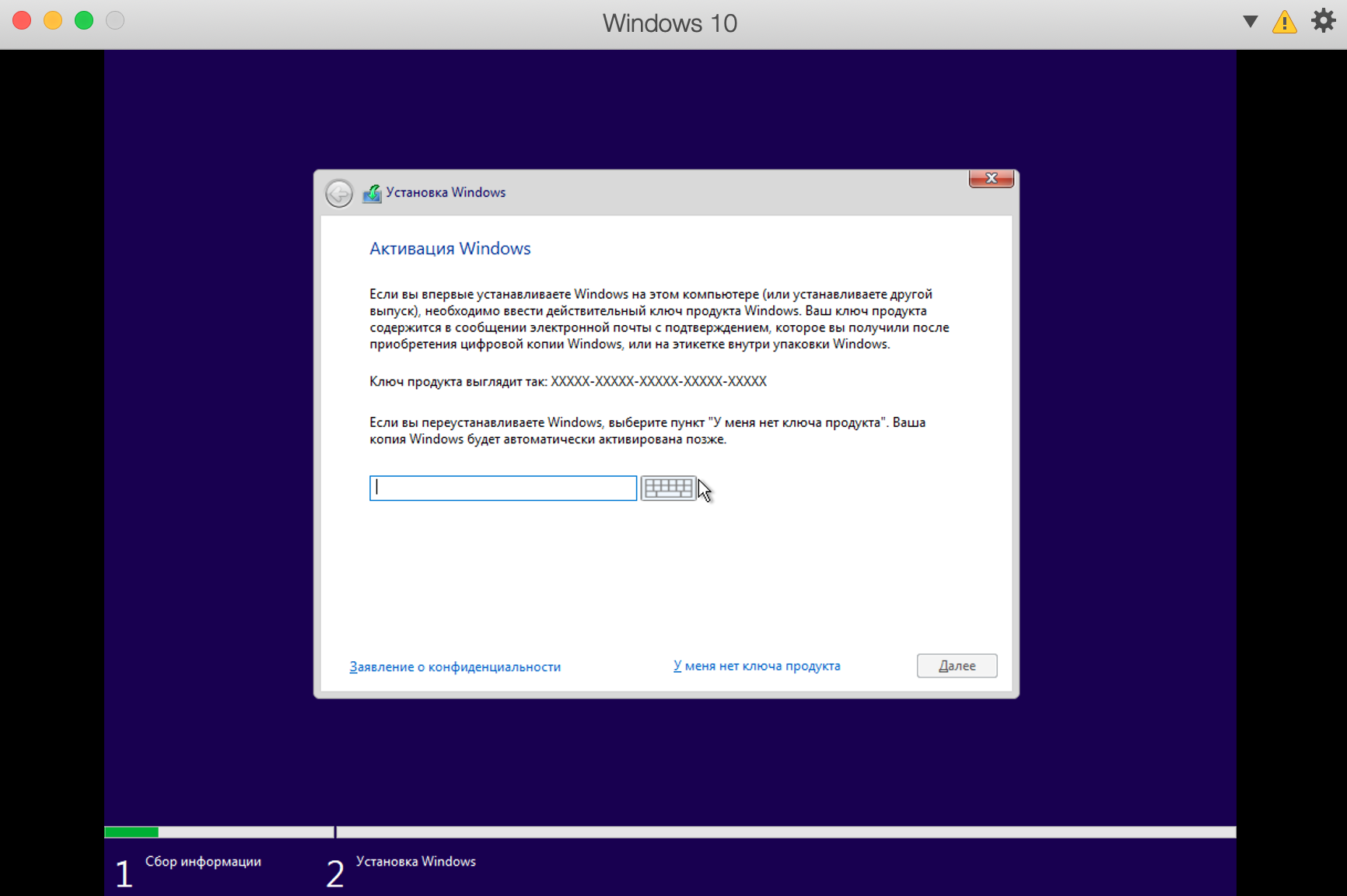The height and width of the screenshot is (896, 1347).
Task: Click the red macOS close button
Action: [22, 21]
